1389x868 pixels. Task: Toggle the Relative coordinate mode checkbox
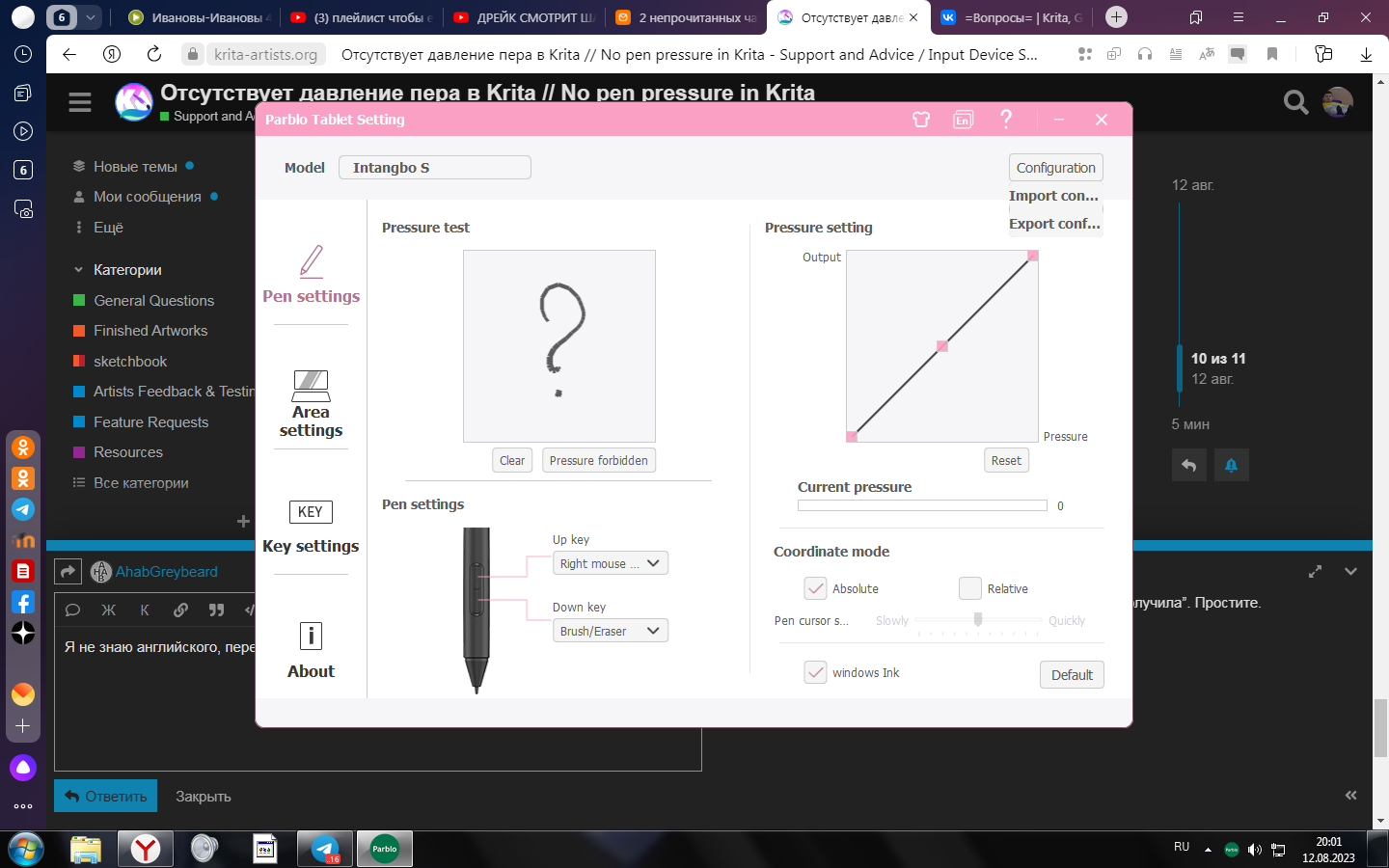pos(969,588)
